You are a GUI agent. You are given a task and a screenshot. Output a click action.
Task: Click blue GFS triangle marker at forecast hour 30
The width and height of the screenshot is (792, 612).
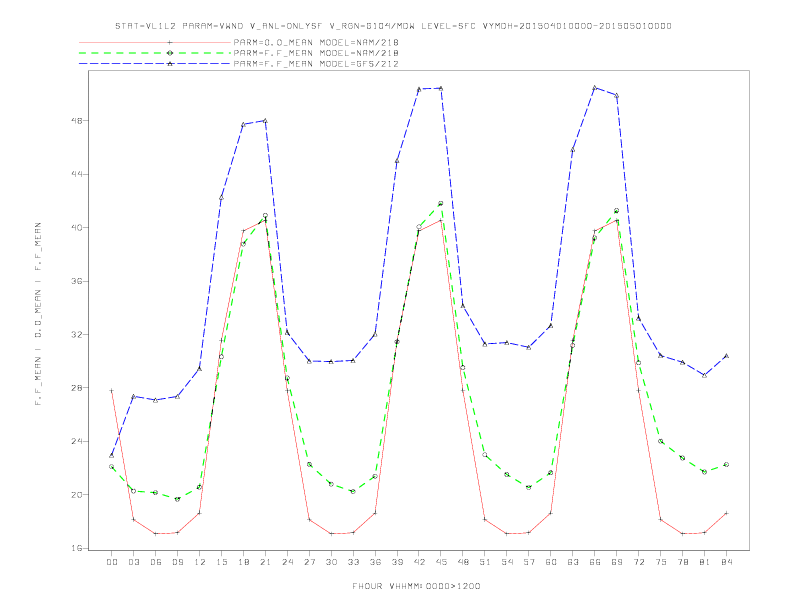click(x=331, y=362)
